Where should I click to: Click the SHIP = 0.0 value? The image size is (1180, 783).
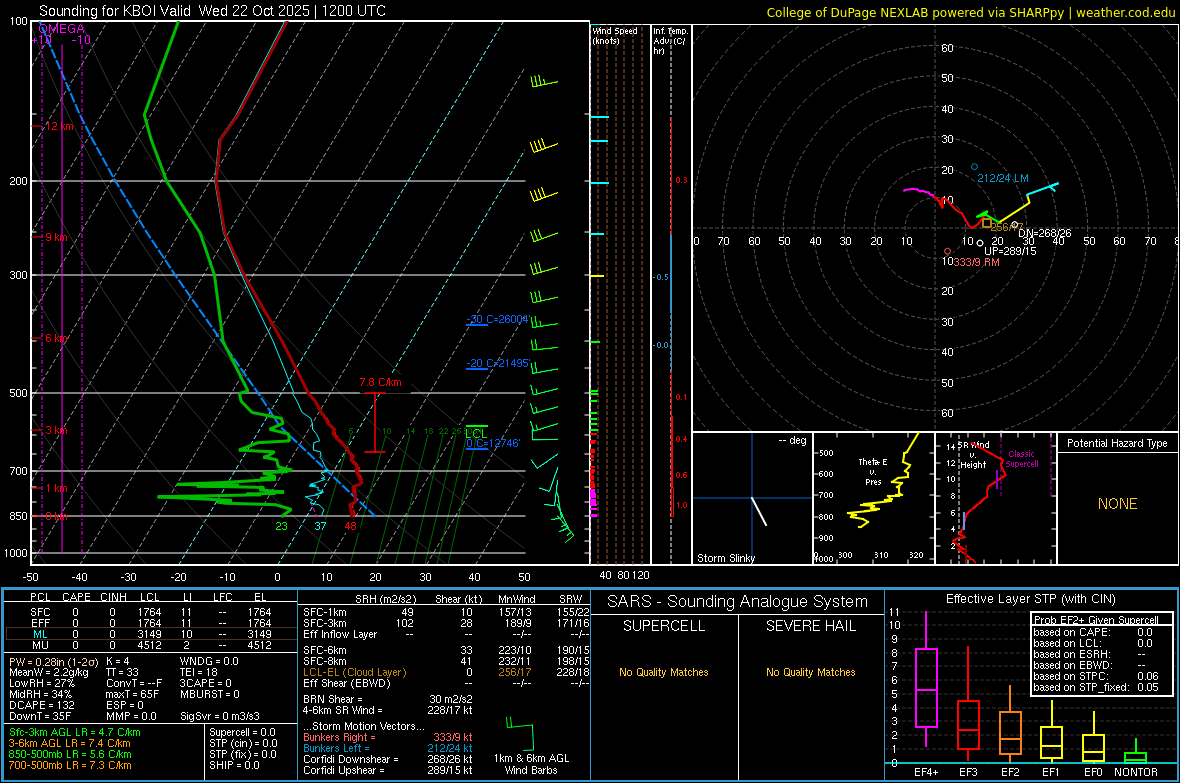(234, 765)
